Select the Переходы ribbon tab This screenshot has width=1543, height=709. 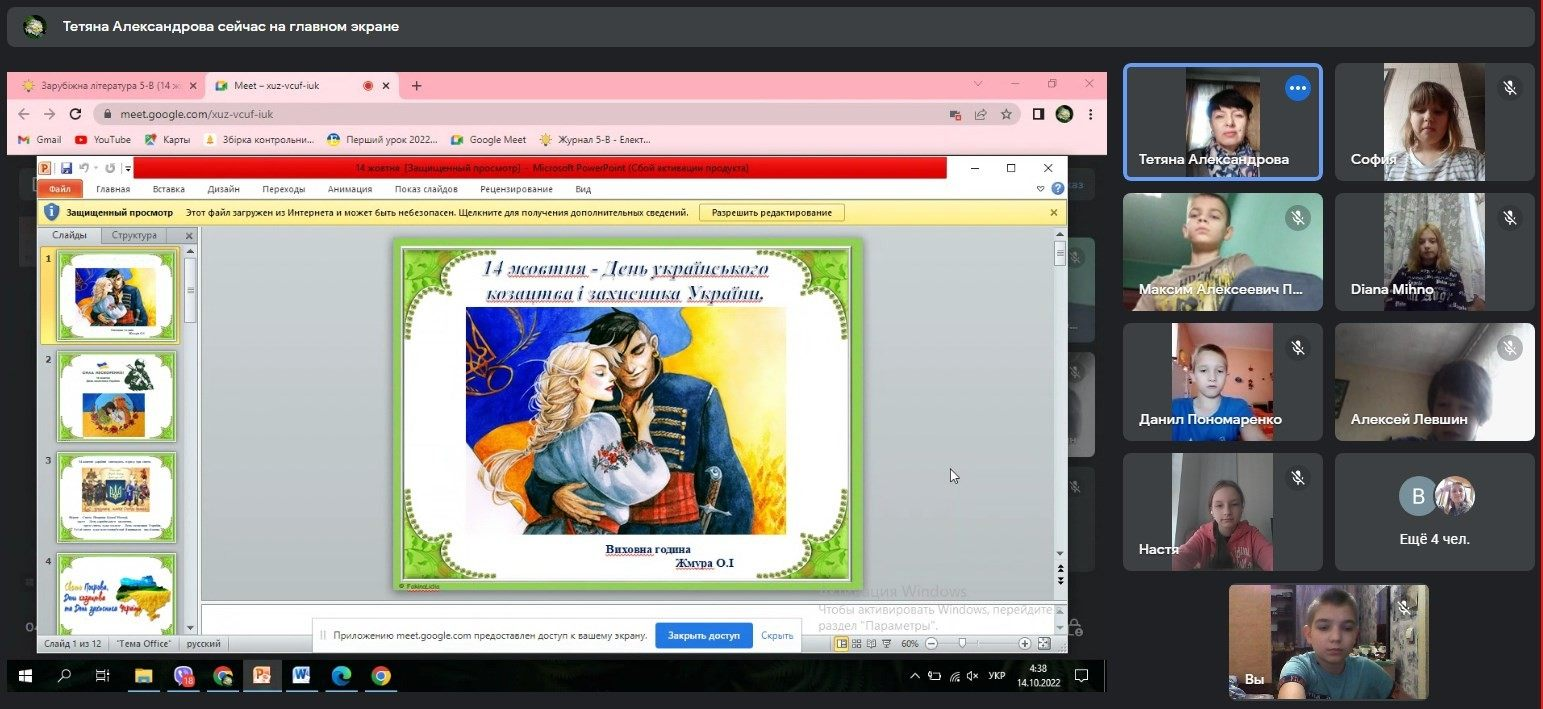(284, 189)
